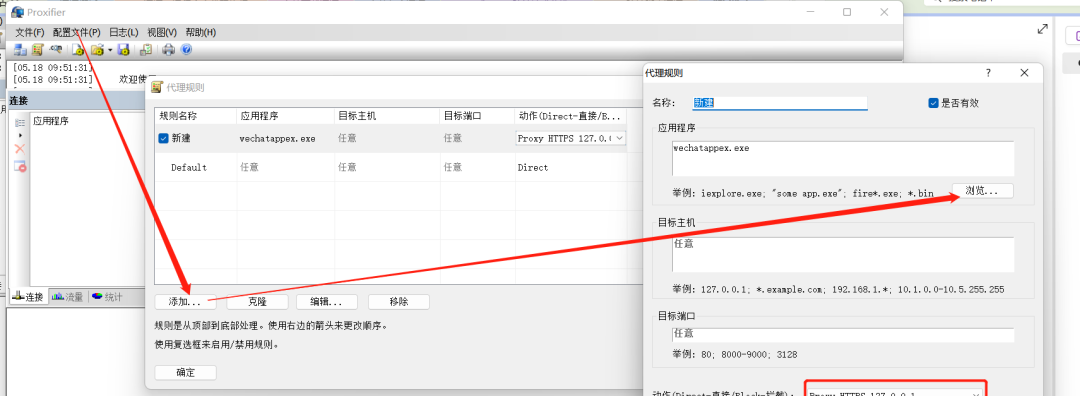
Task: Click 应用程序 column header in 连接 panel
Action: click(51, 121)
